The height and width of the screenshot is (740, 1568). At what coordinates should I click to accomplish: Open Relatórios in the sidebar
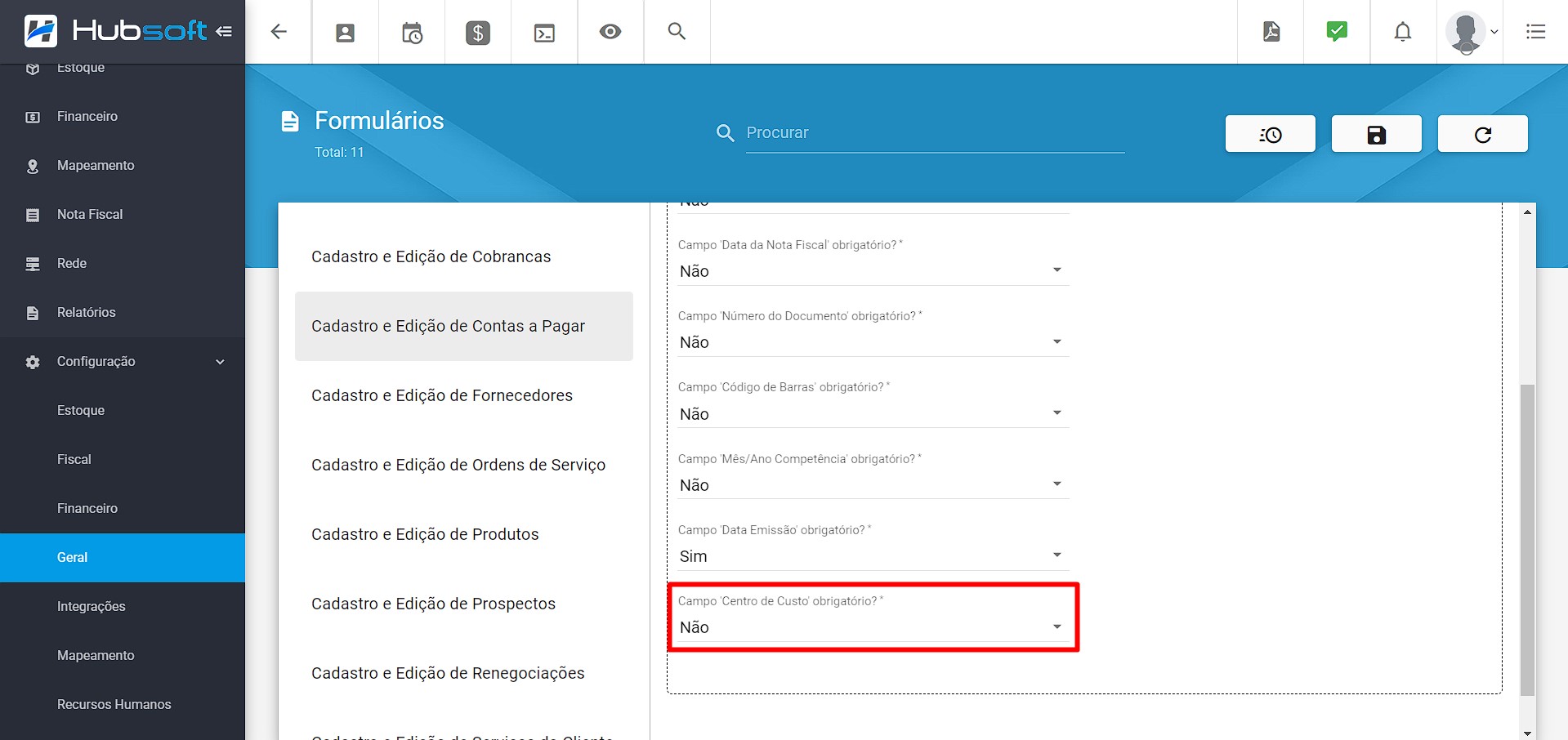pos(87,313)
